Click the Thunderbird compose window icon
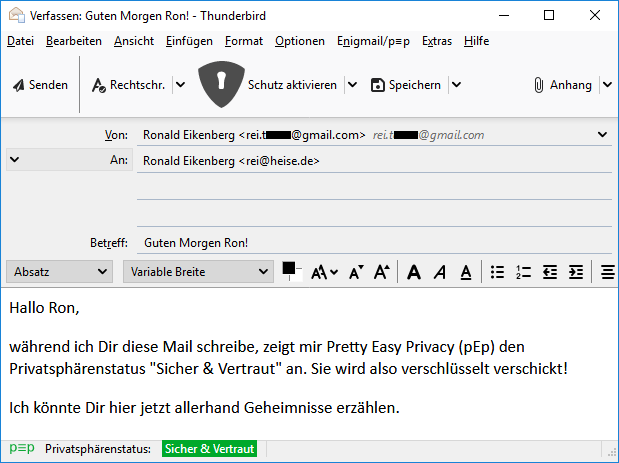 click(17, 15)
